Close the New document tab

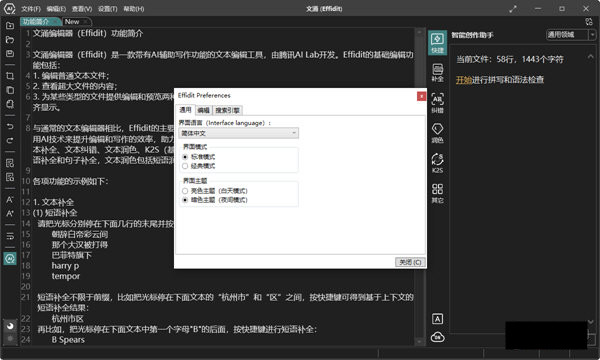click(x=85, y=22)
